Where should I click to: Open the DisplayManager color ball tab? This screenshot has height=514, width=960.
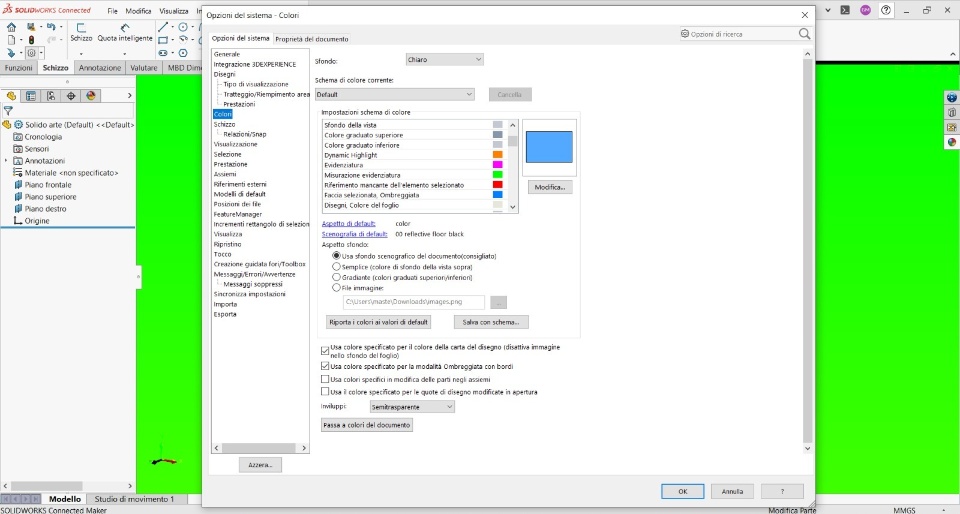point(91,95)
